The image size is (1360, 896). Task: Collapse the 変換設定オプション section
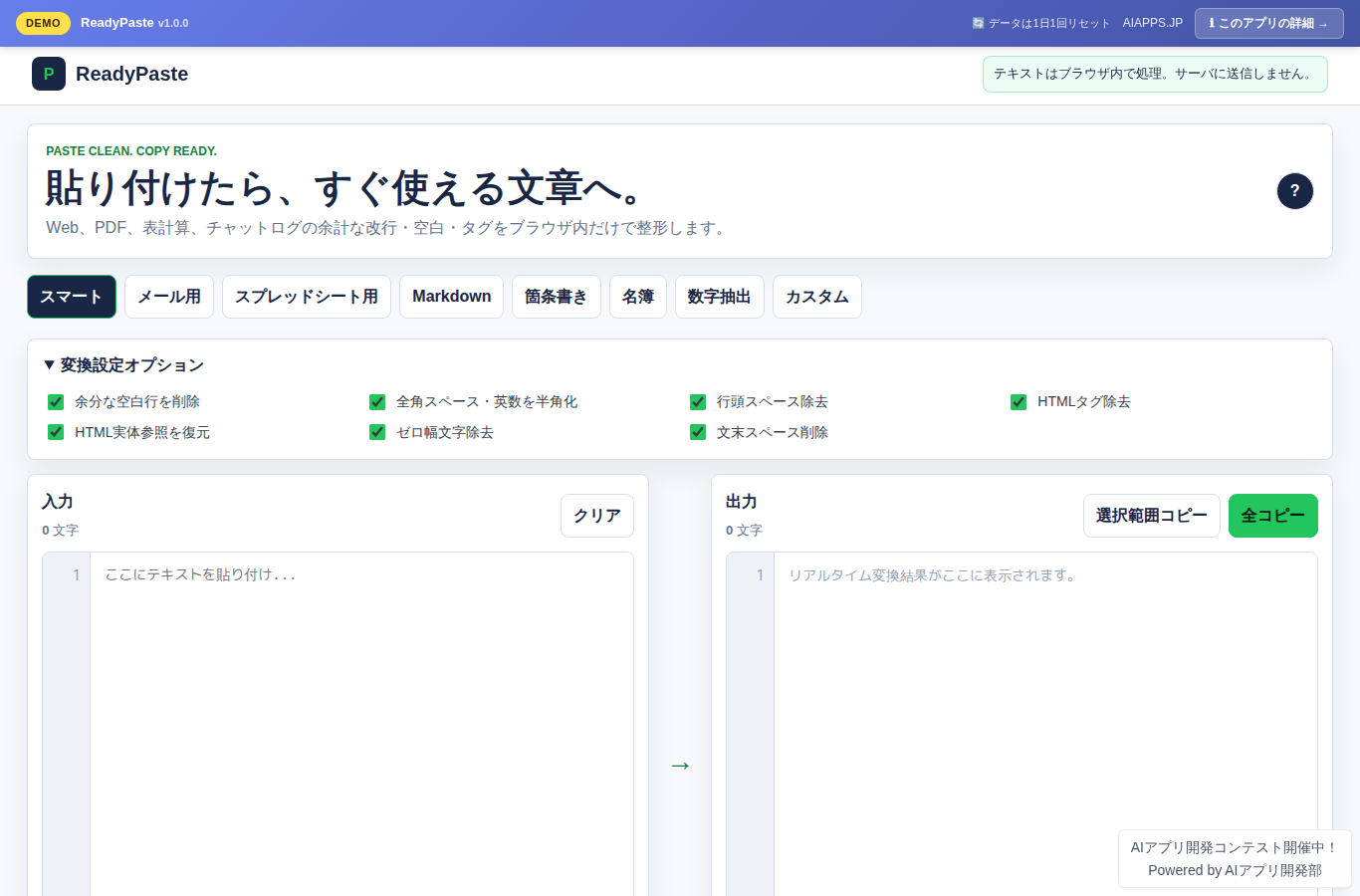[123, 365]
